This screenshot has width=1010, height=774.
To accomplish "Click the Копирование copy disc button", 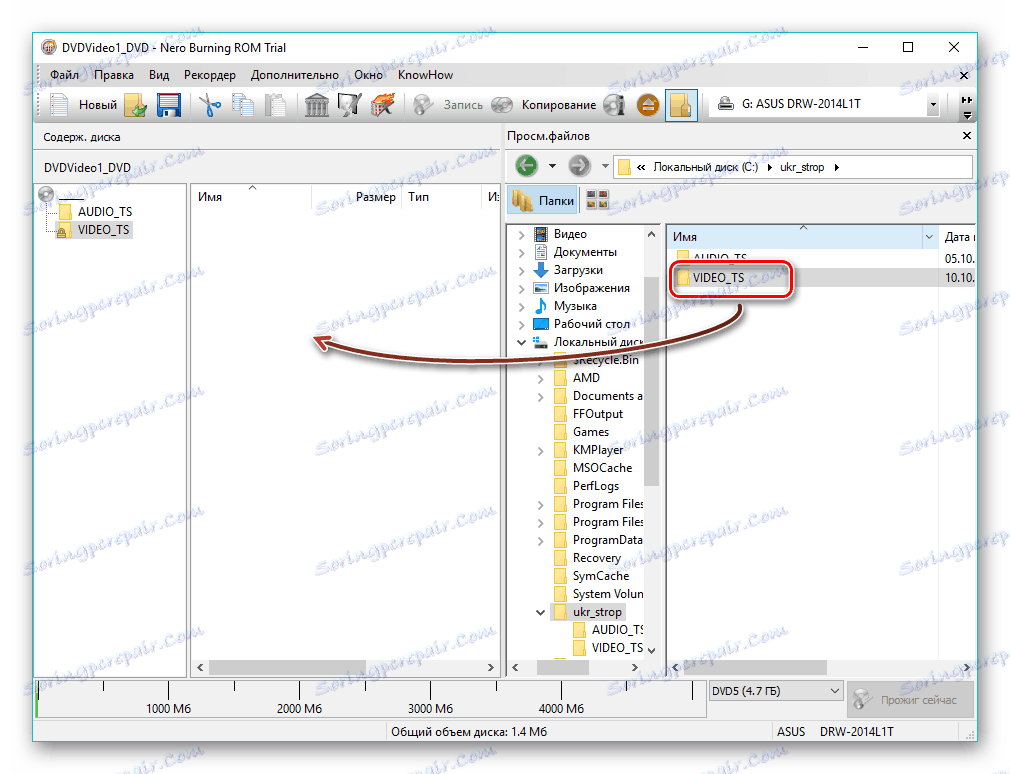I will tap(544, 105).
